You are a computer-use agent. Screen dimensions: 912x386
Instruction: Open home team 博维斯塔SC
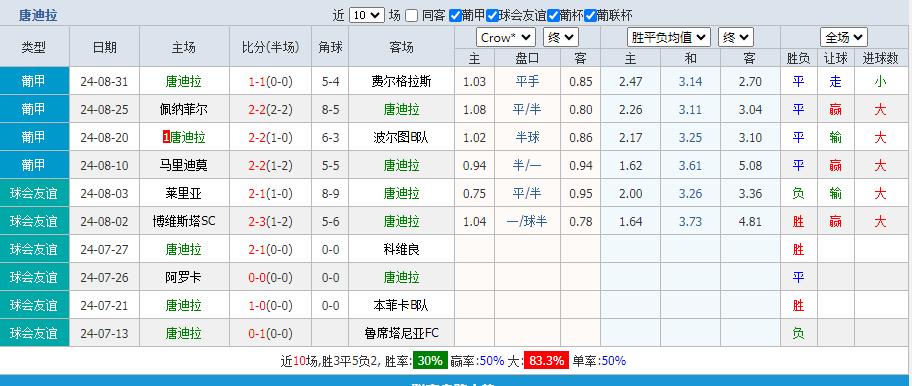183,221
